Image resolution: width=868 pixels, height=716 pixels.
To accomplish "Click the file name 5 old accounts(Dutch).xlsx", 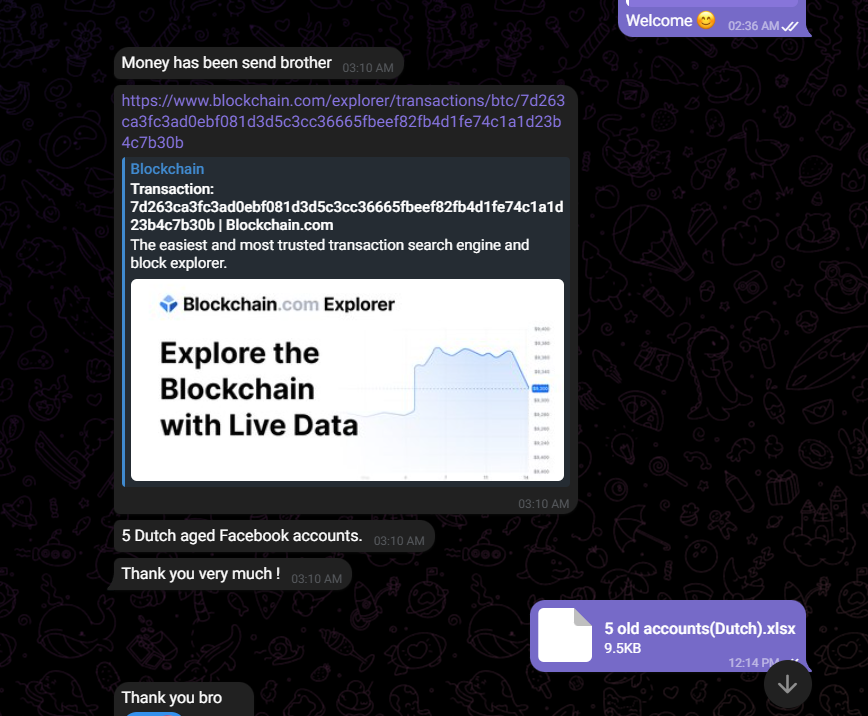I will pos(700,629).
